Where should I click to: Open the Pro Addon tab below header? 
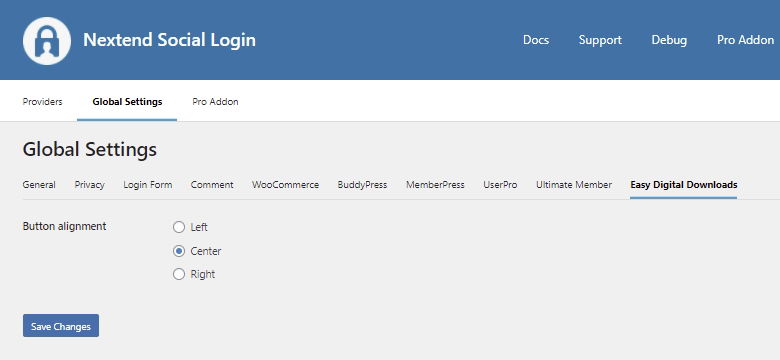[x=215, y=101]
